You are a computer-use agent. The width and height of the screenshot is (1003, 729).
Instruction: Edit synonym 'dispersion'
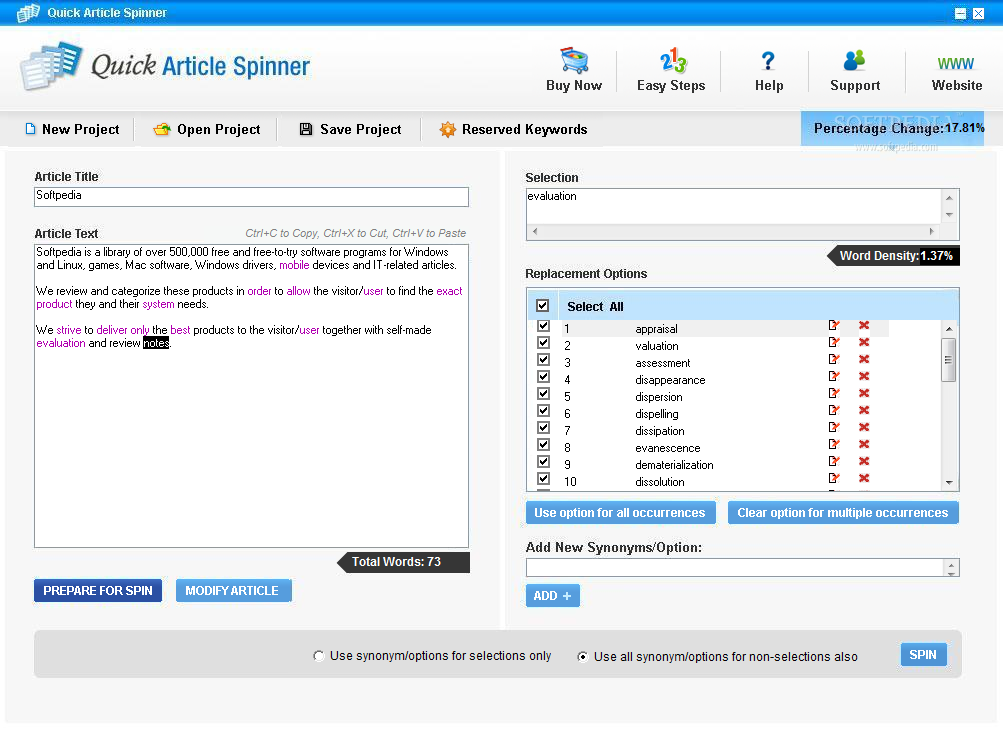[x=833, y=393]
